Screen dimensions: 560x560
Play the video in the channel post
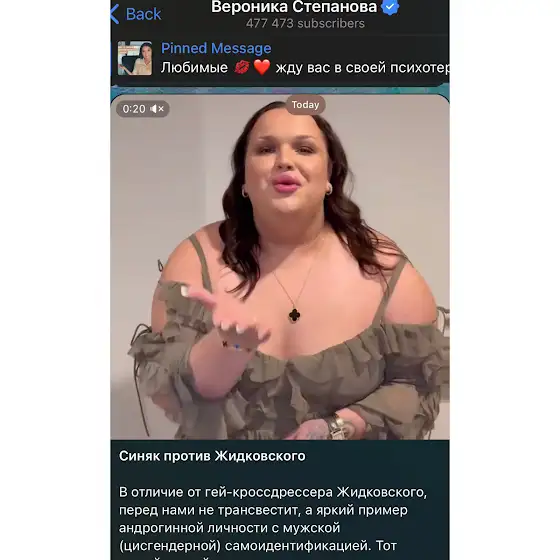(x=280, y=267)
